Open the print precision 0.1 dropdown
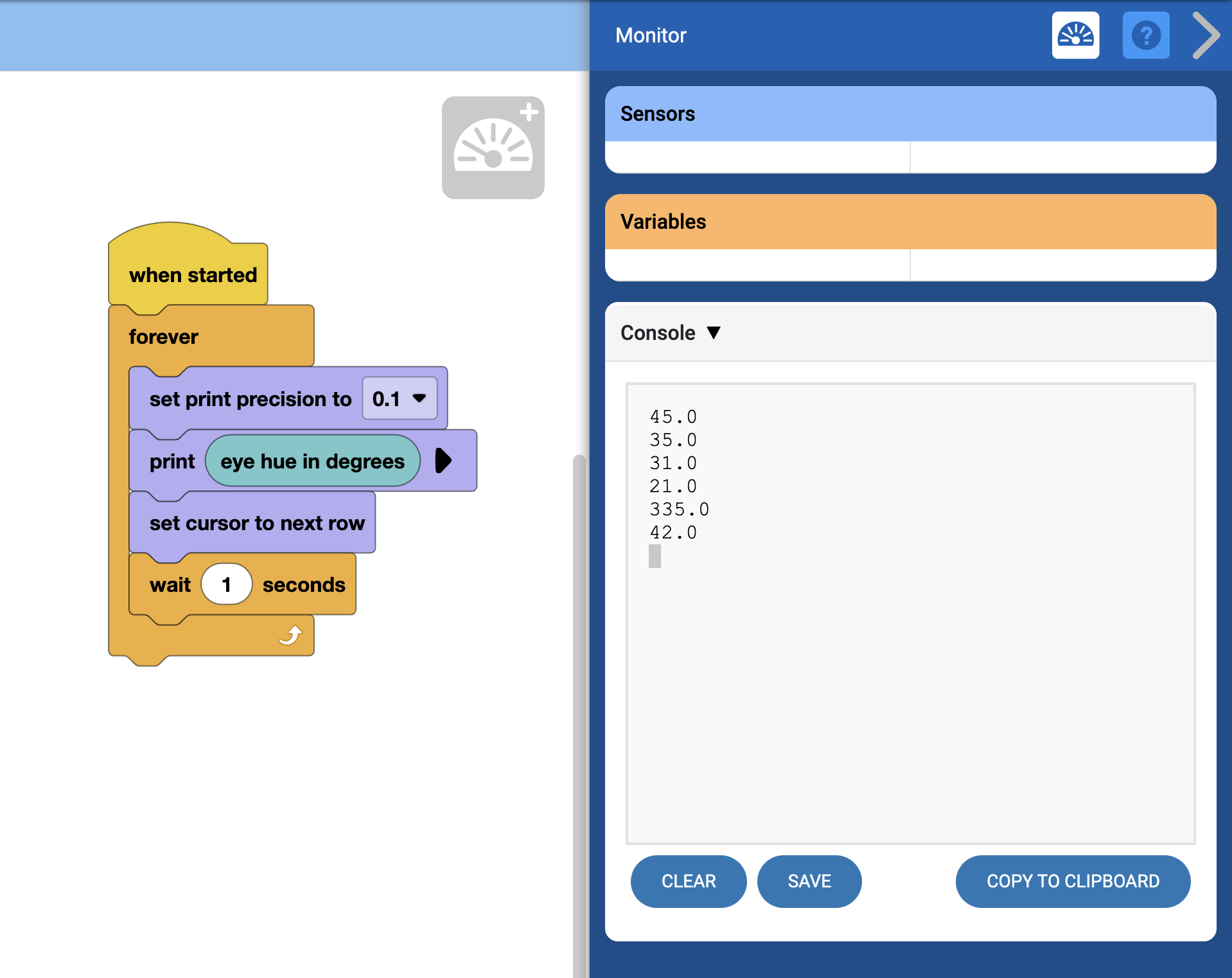1232x978 pixels. point(400,398)
